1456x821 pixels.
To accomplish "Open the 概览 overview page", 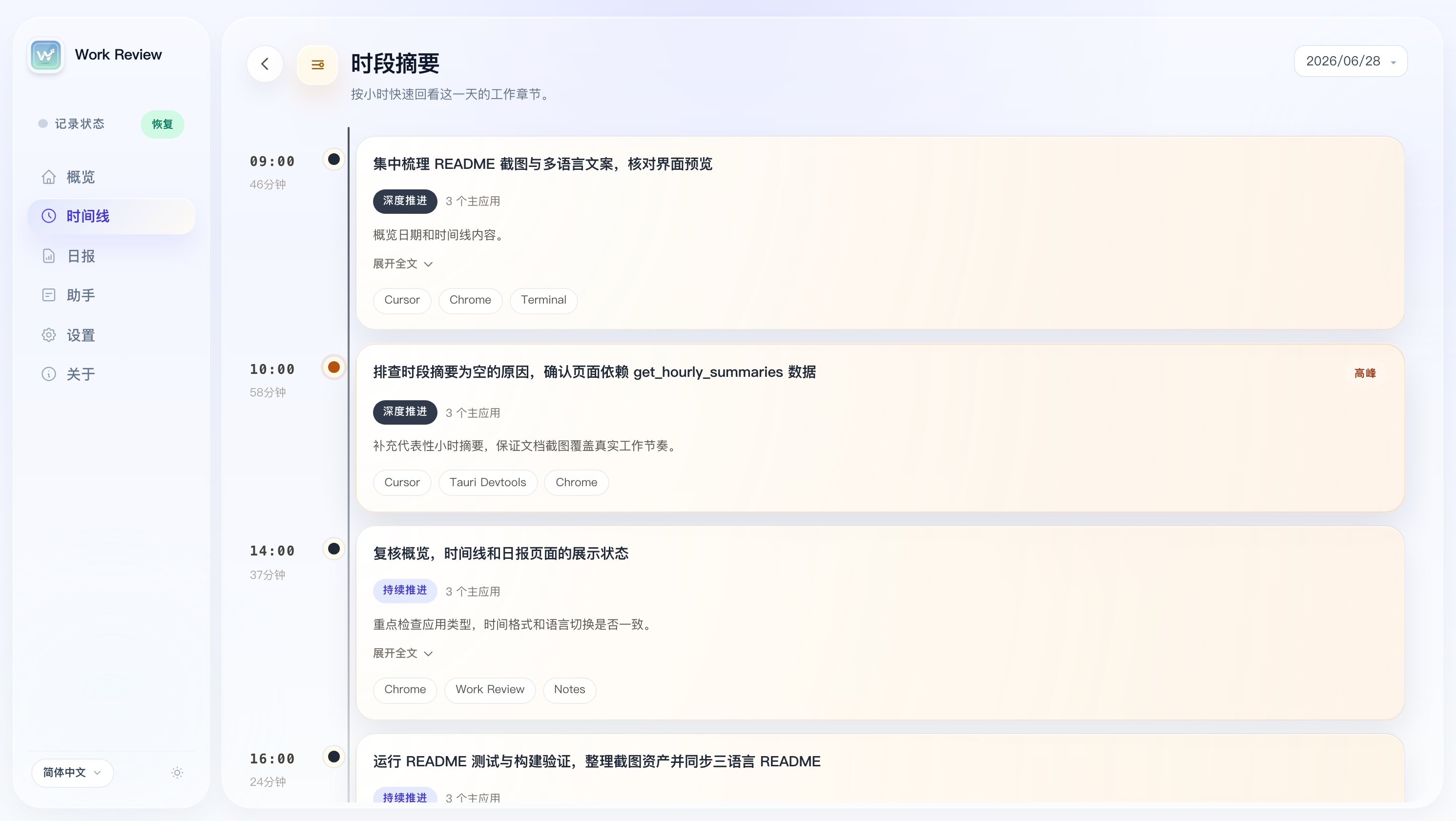I will click(x=111, y=177).
